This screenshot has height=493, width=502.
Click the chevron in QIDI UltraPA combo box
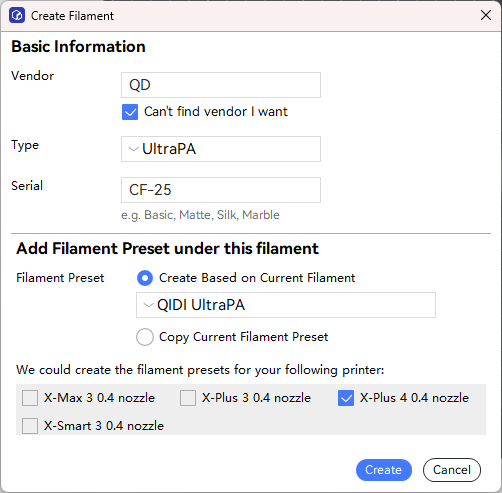pyautogui.click(x=148, y=305)
